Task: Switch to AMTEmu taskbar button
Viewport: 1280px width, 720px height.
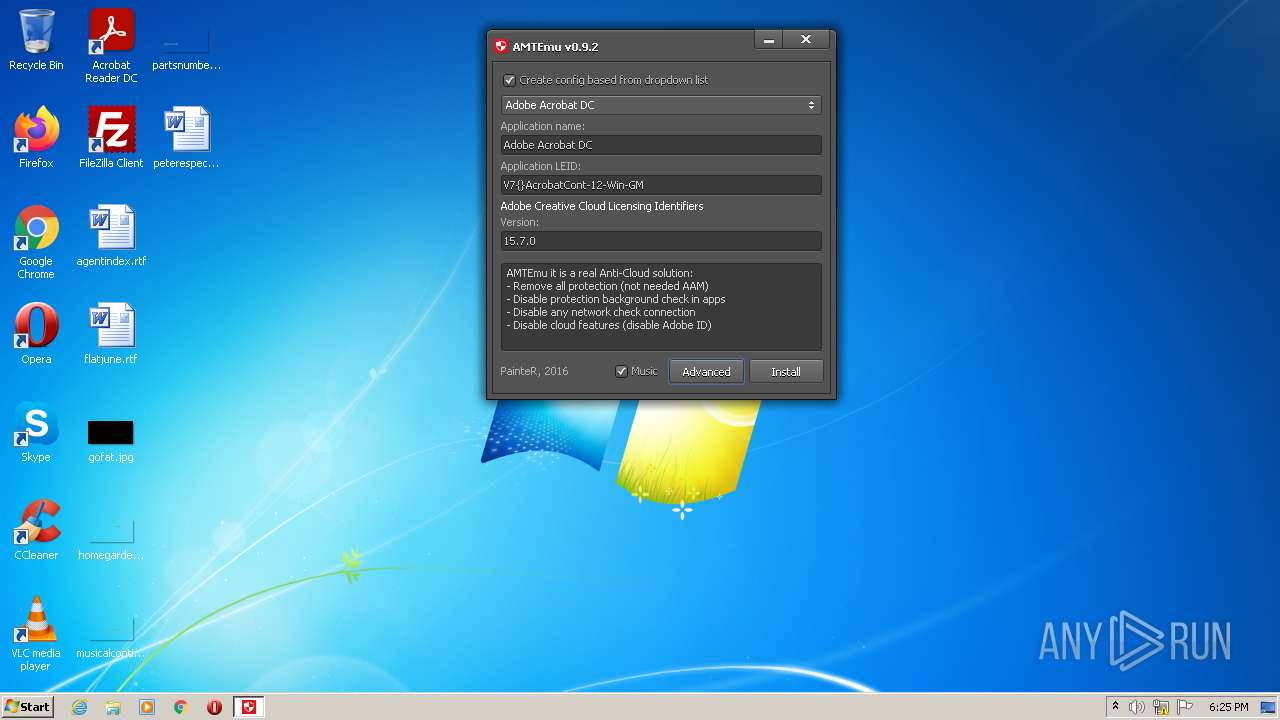Action: click(x=249, y=707)
